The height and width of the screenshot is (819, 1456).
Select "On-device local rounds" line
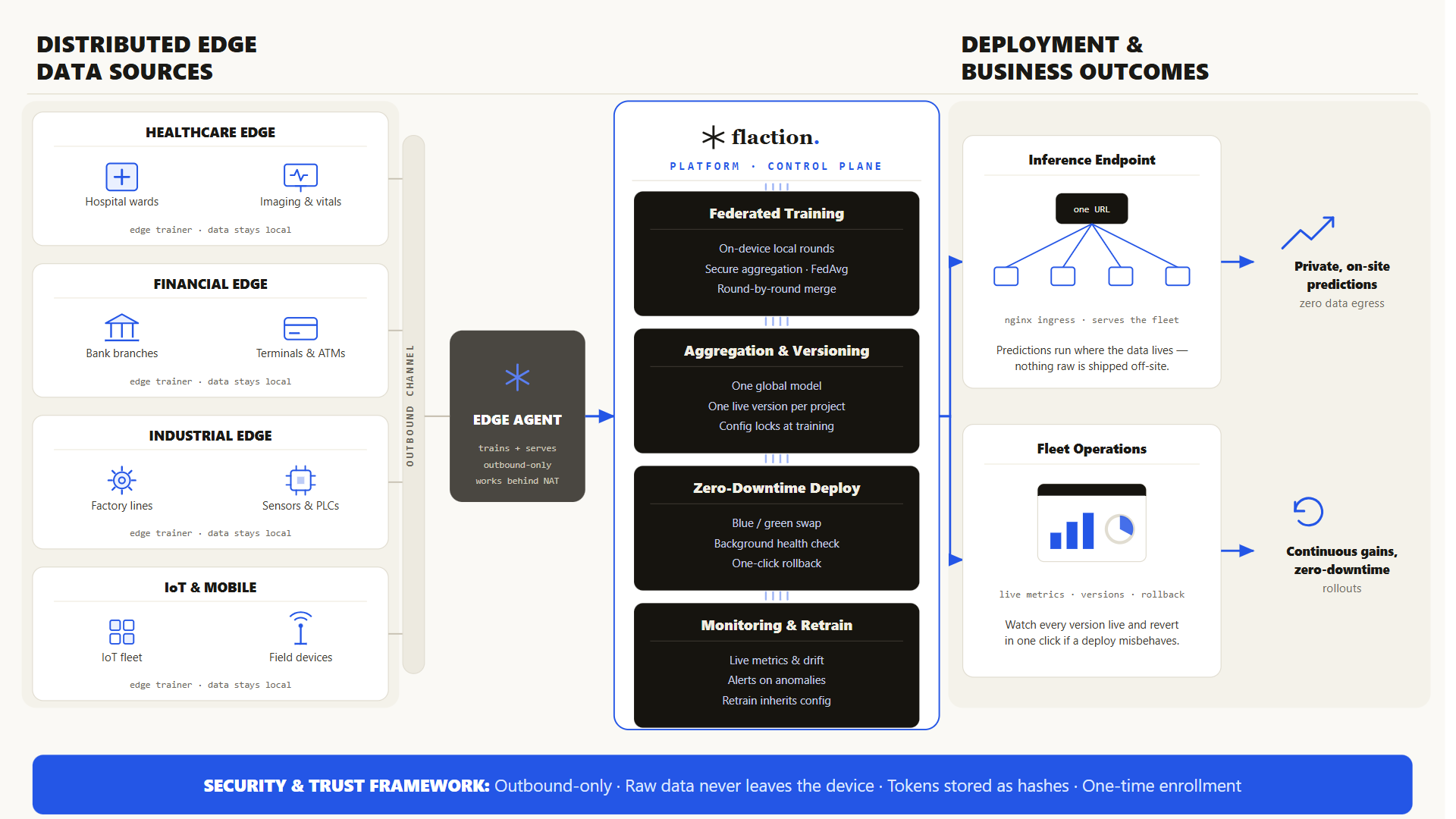777,249
